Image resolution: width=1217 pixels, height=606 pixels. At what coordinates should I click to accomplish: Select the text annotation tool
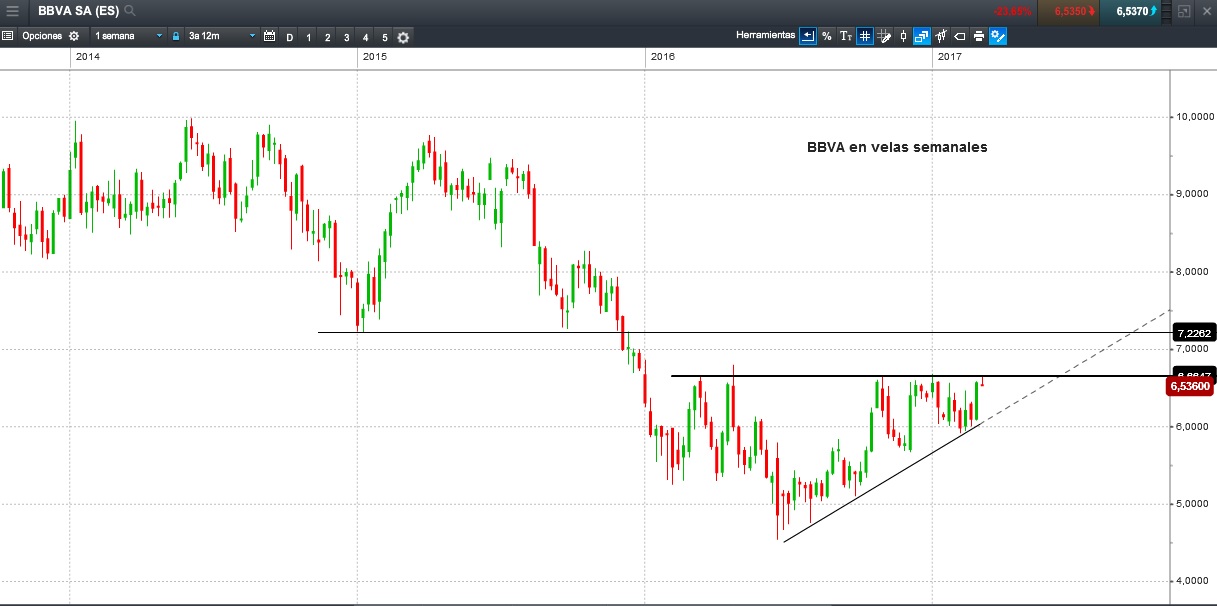(x=846, y=36)
